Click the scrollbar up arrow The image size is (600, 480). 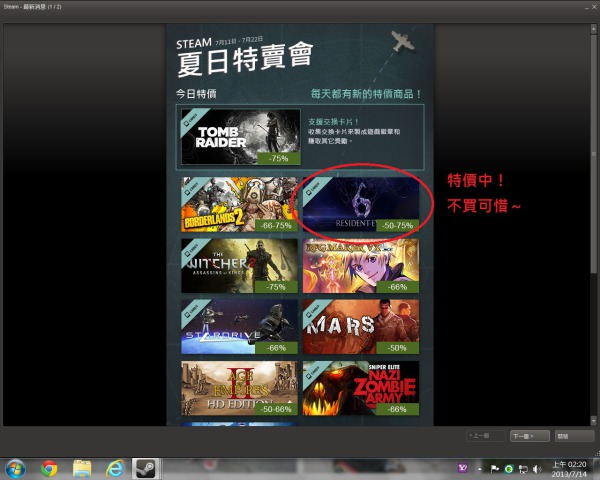pos(593,28)
